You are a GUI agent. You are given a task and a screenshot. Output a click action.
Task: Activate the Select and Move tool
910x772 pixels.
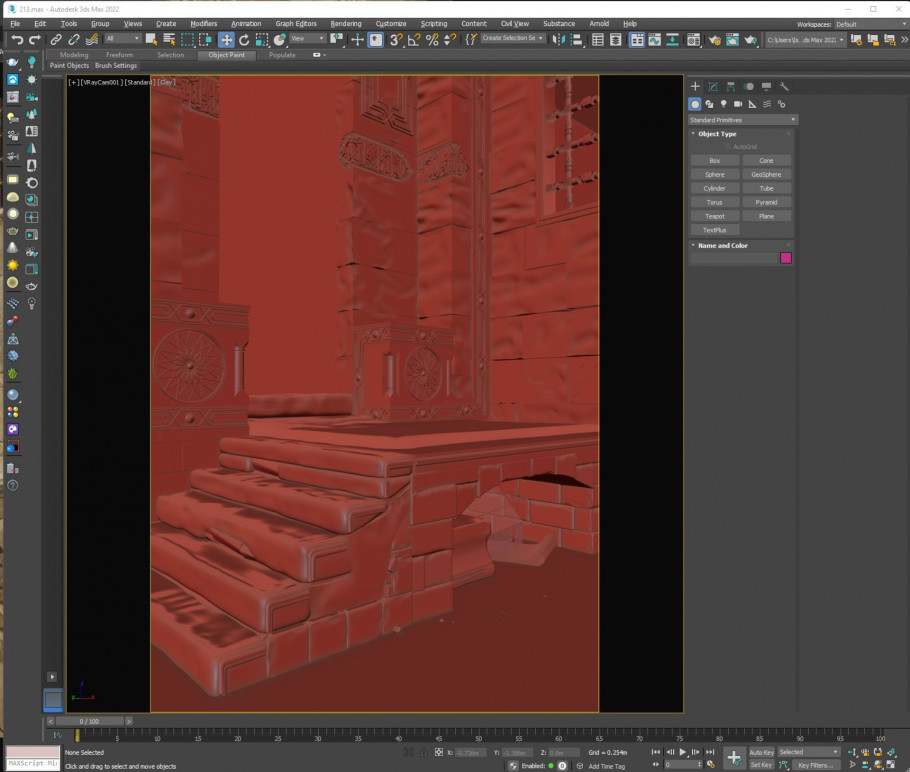pos(226,39)
